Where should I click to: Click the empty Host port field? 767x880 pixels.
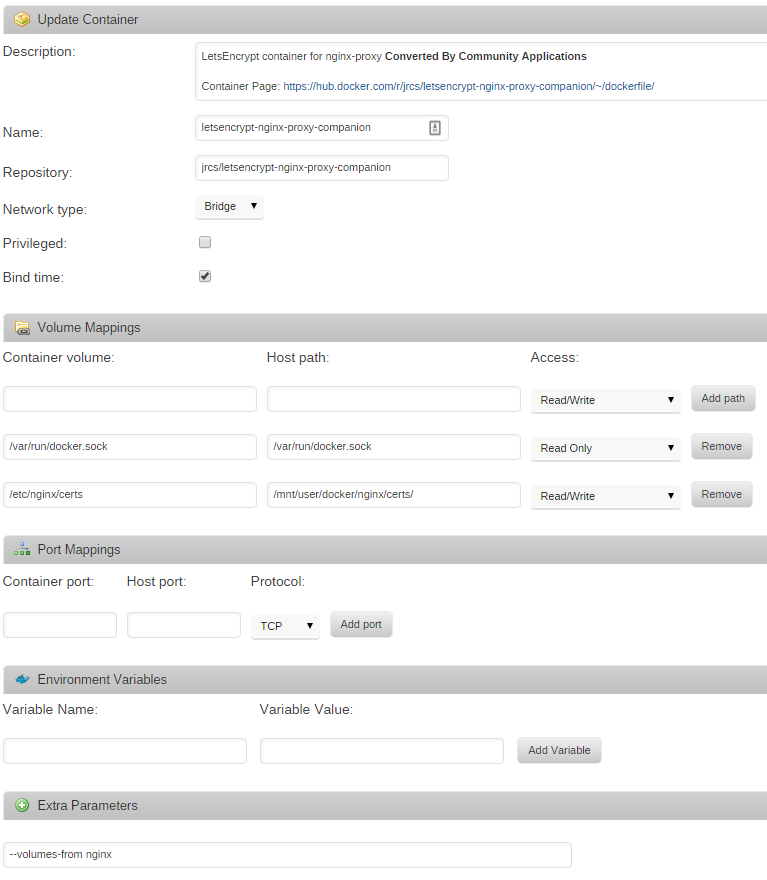184,625
